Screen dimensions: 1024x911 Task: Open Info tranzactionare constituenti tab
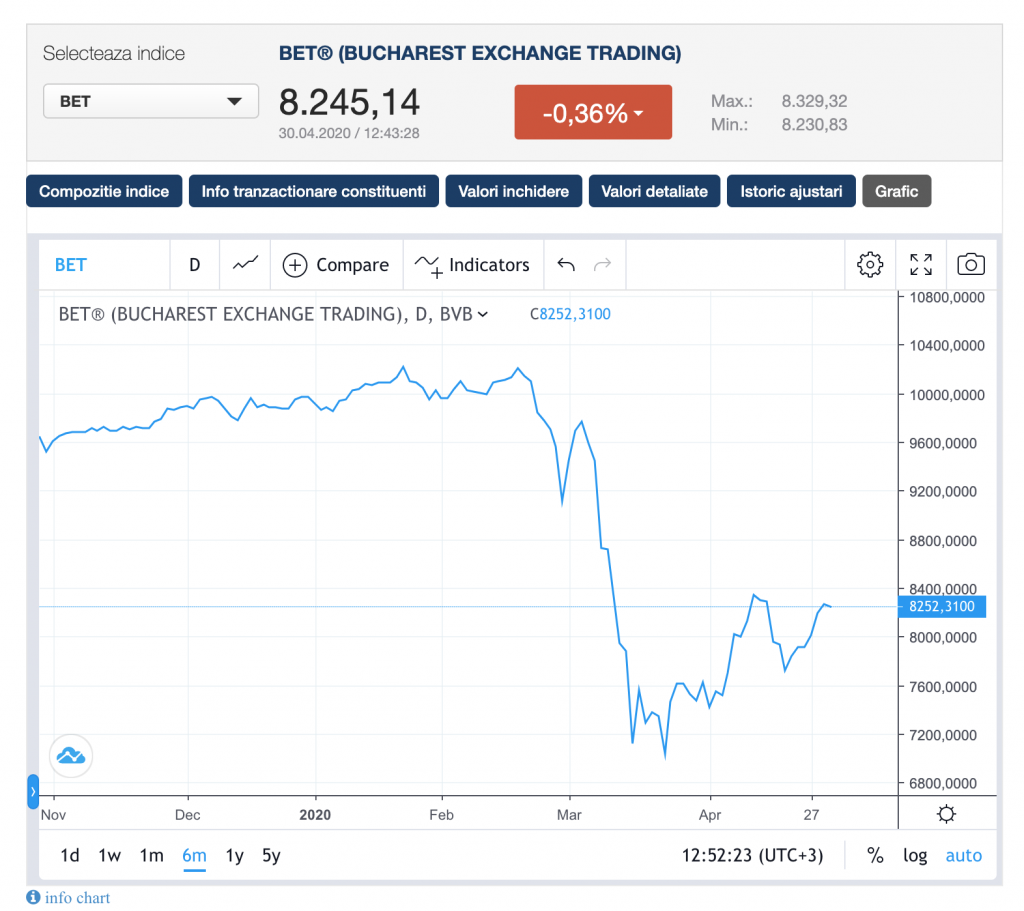click(313, 191)
